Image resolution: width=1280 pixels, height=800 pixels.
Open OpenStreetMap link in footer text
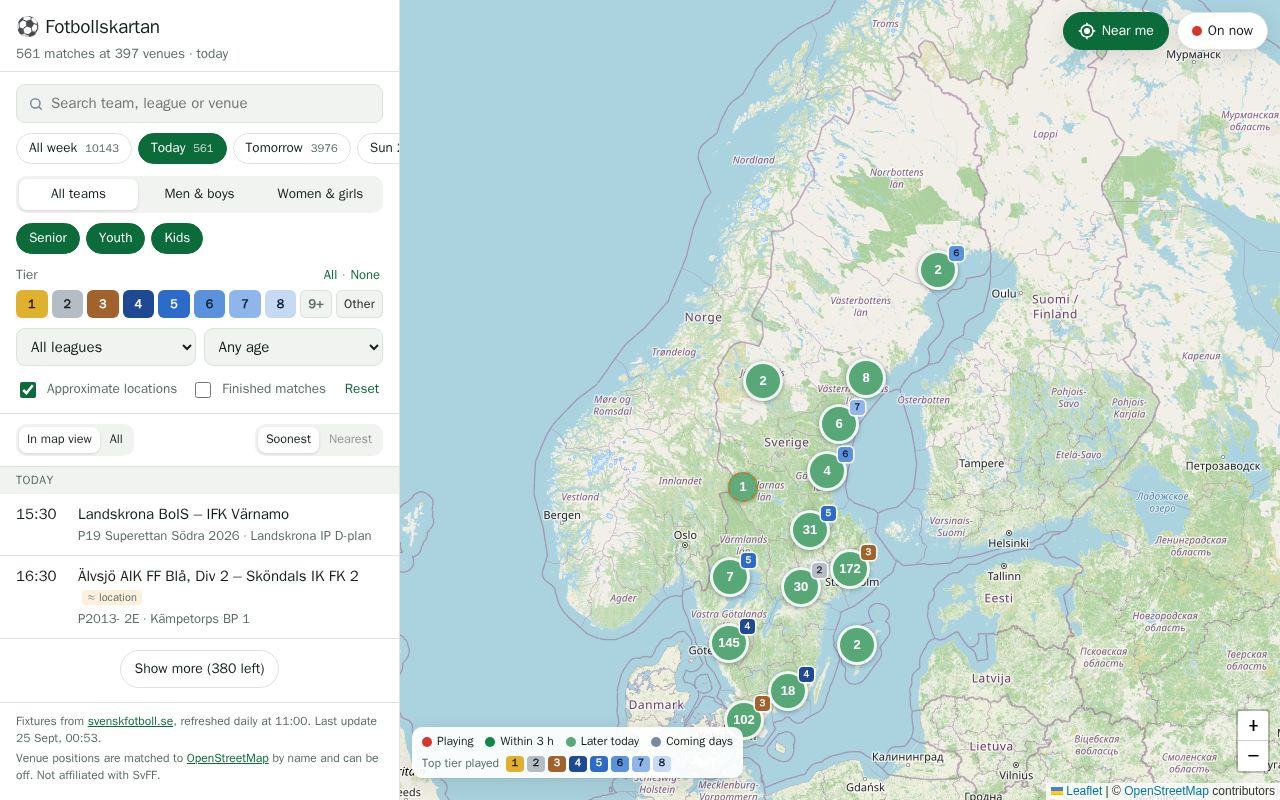click(x=227, y=758)
